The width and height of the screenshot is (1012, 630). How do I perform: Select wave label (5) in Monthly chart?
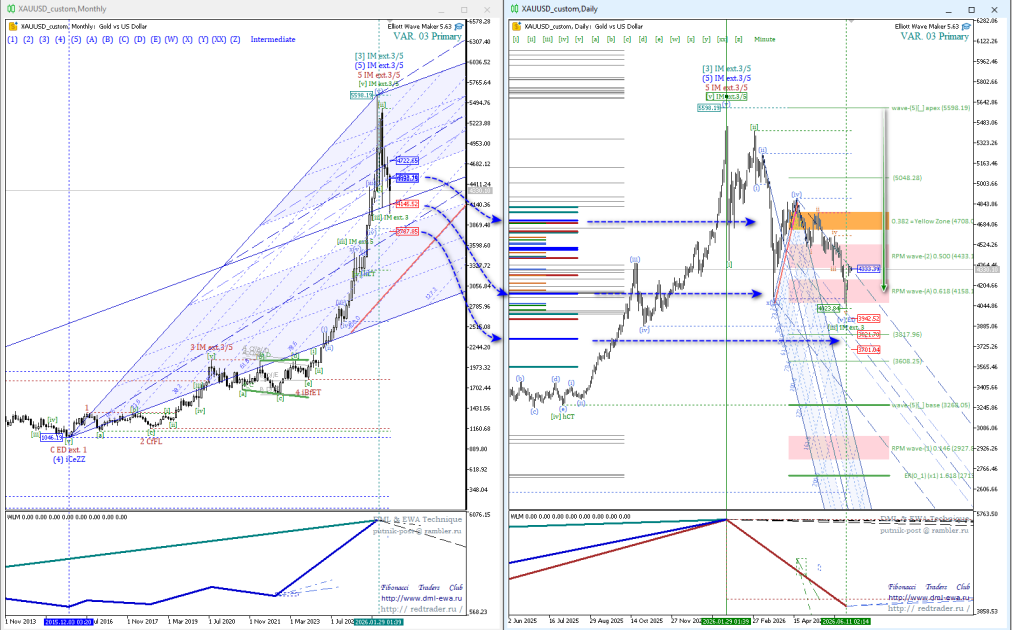point(76,39)
